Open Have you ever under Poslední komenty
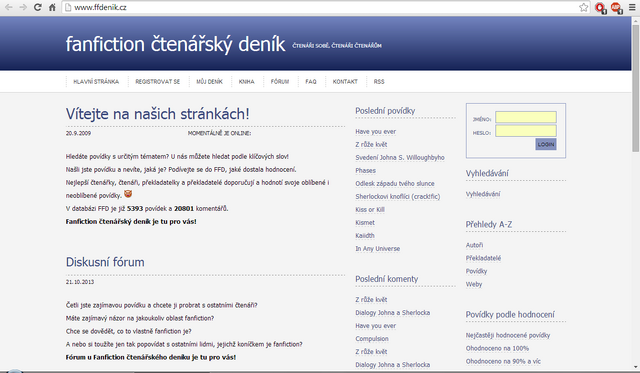640x373 pixels. pyautogui.click(x=376, y=326)
